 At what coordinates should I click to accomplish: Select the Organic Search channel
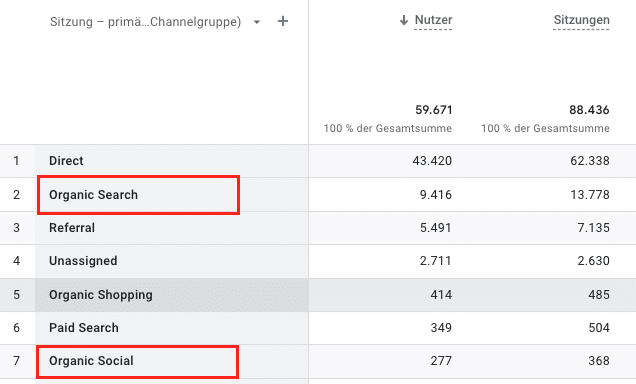pos(93,195)
